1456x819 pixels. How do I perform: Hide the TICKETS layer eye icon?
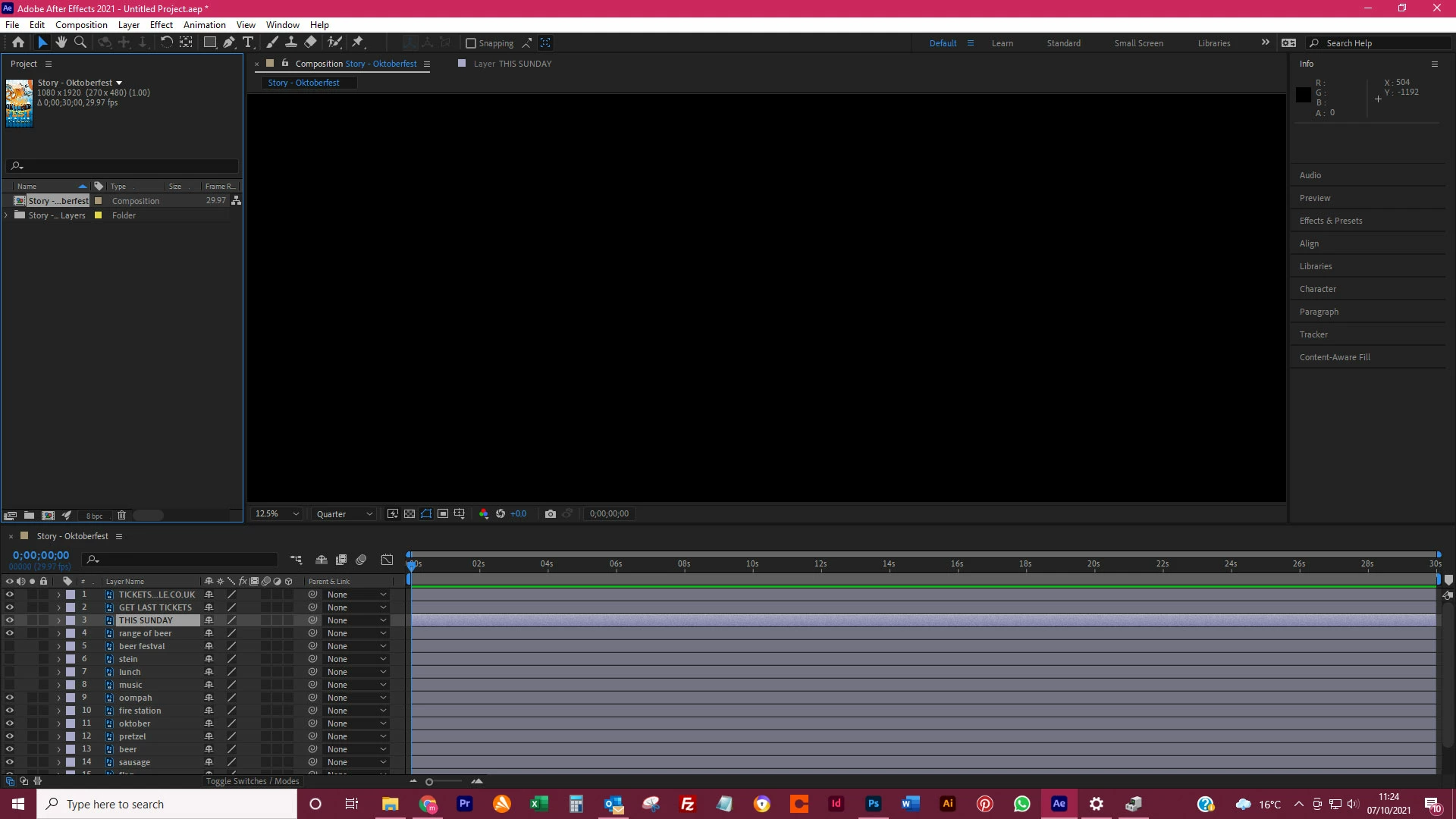tap(9, 595)
